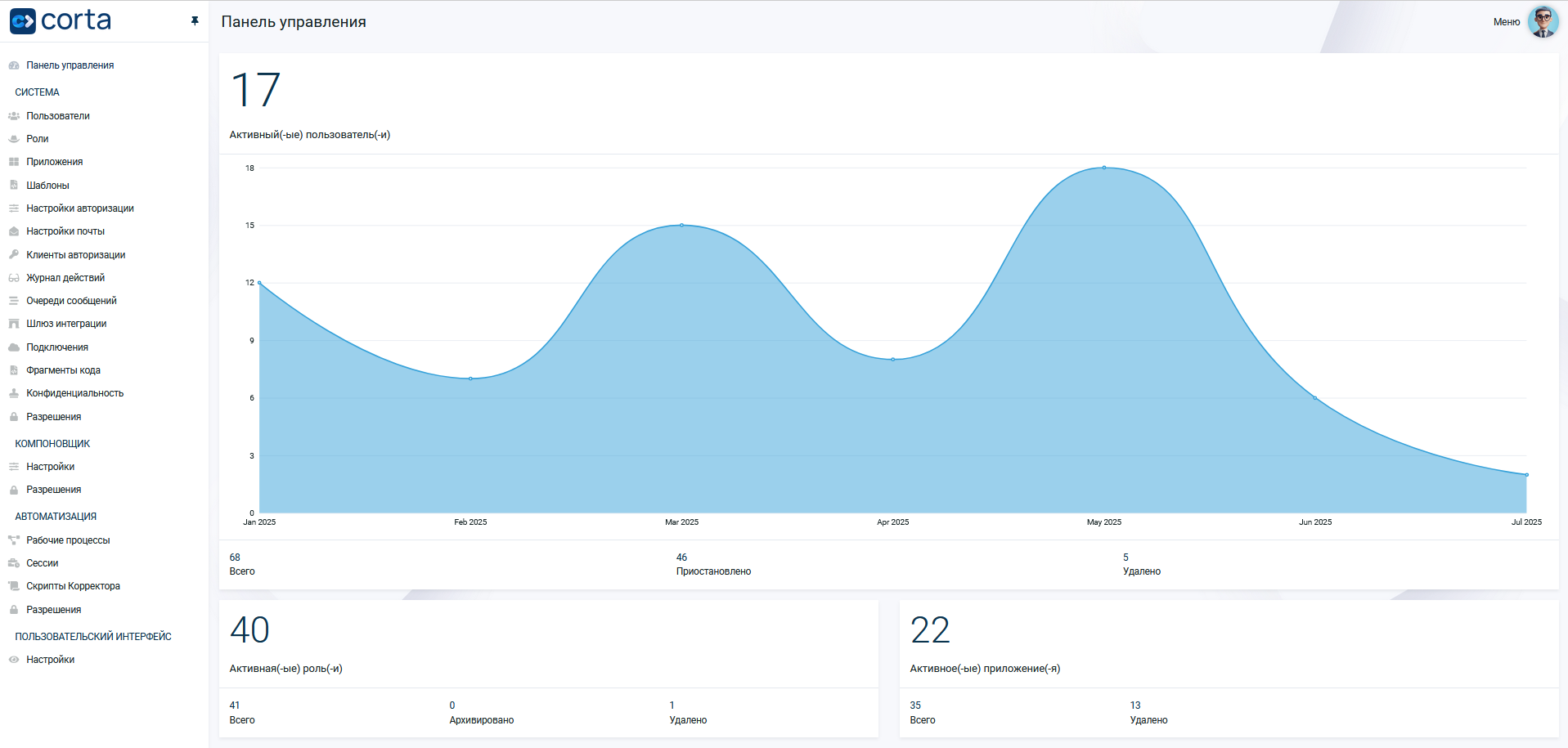Image resolution: width=1568 pixels, height=748 pixels.
Task: Click the lock icon beside Автоматизация Разрешения
Action: coord(14,610)
